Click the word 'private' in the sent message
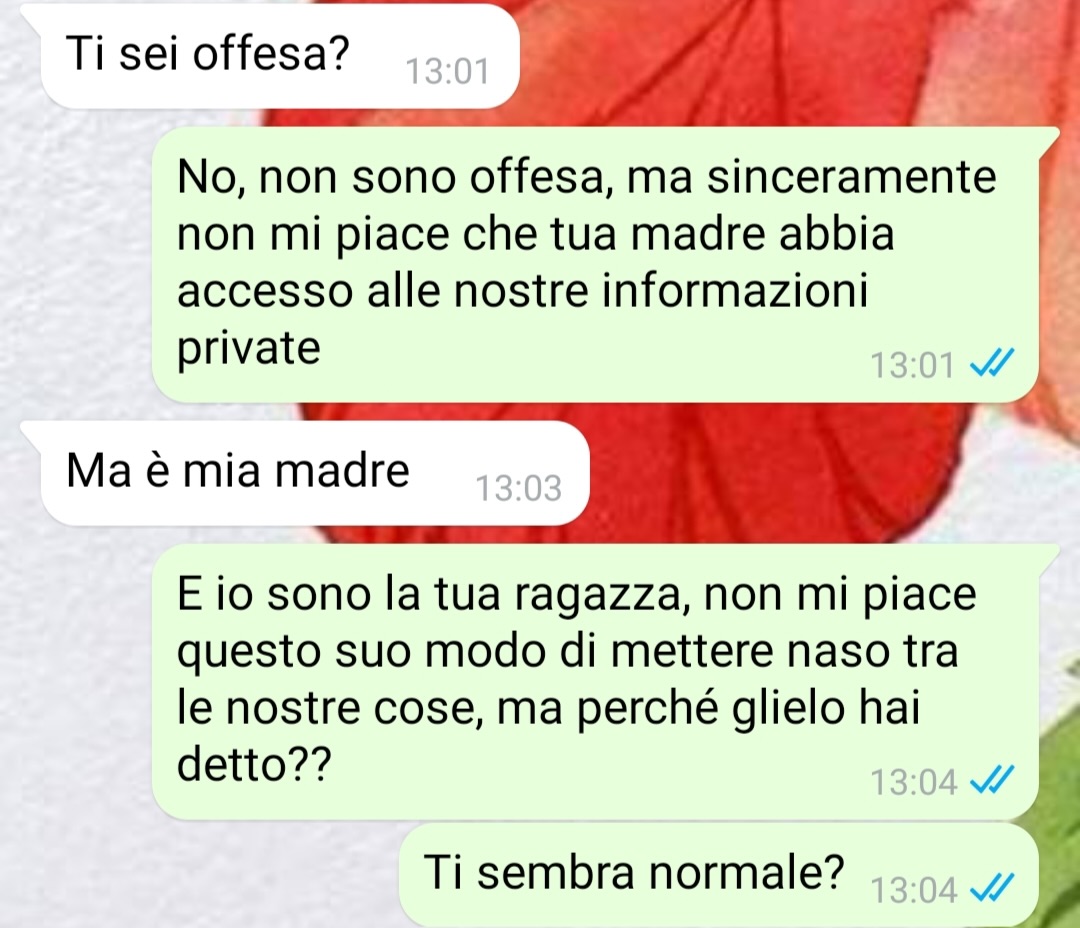This screenshot has width=1080, height=928. coord(249,348)
